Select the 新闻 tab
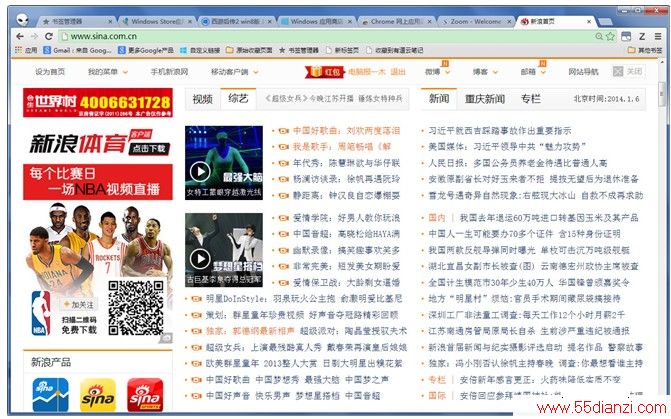Viewport: 671px width, 419px height. [x=439, y=99]
